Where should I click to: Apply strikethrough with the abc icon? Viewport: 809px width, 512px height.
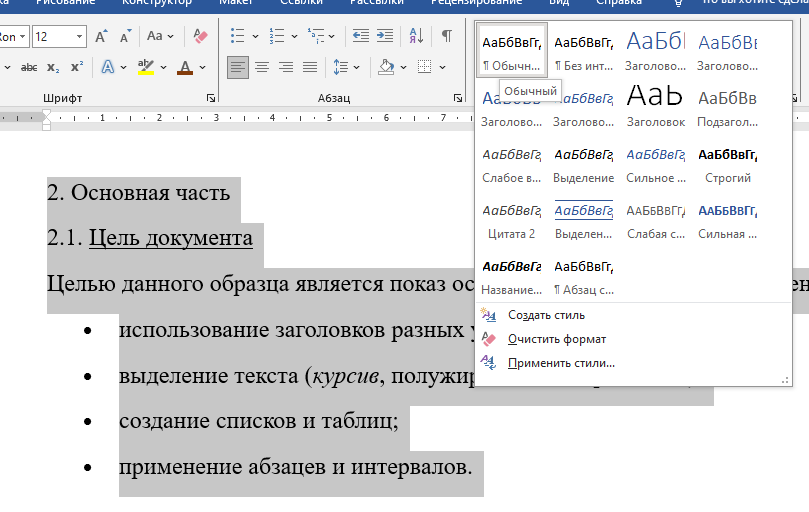(29, 67)
